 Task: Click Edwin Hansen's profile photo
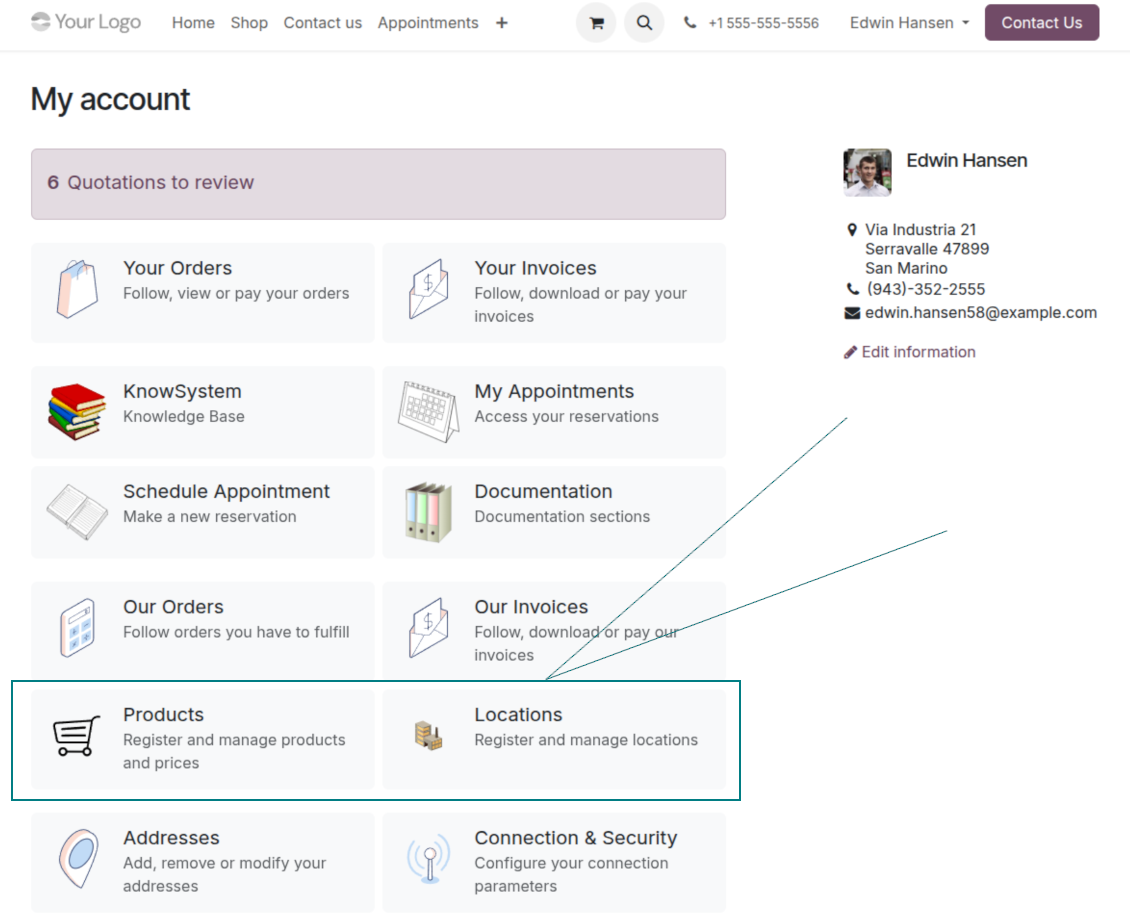click(x=867, y=173)
